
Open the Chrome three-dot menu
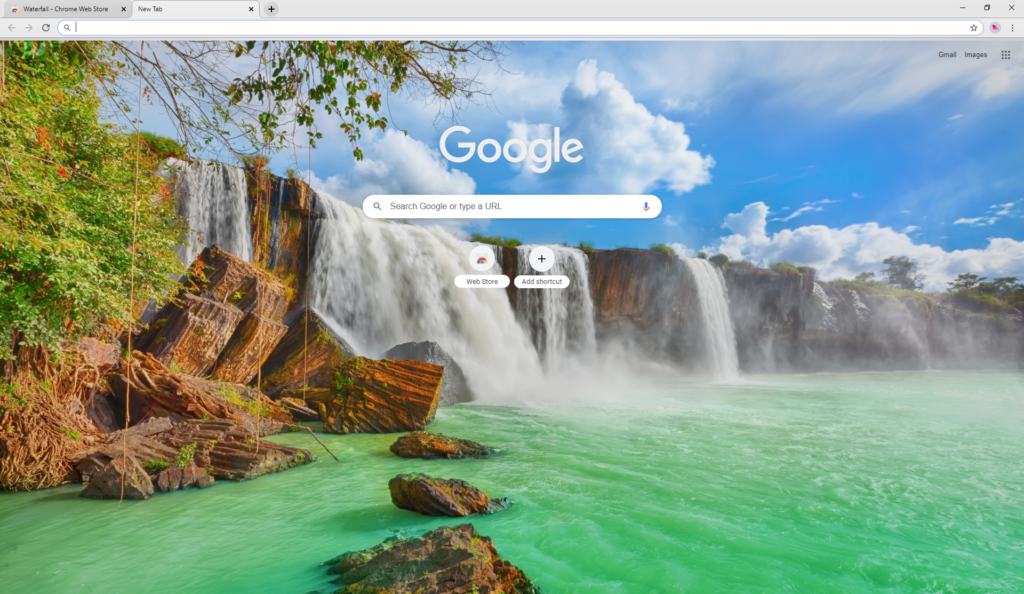coord(1012,27)
